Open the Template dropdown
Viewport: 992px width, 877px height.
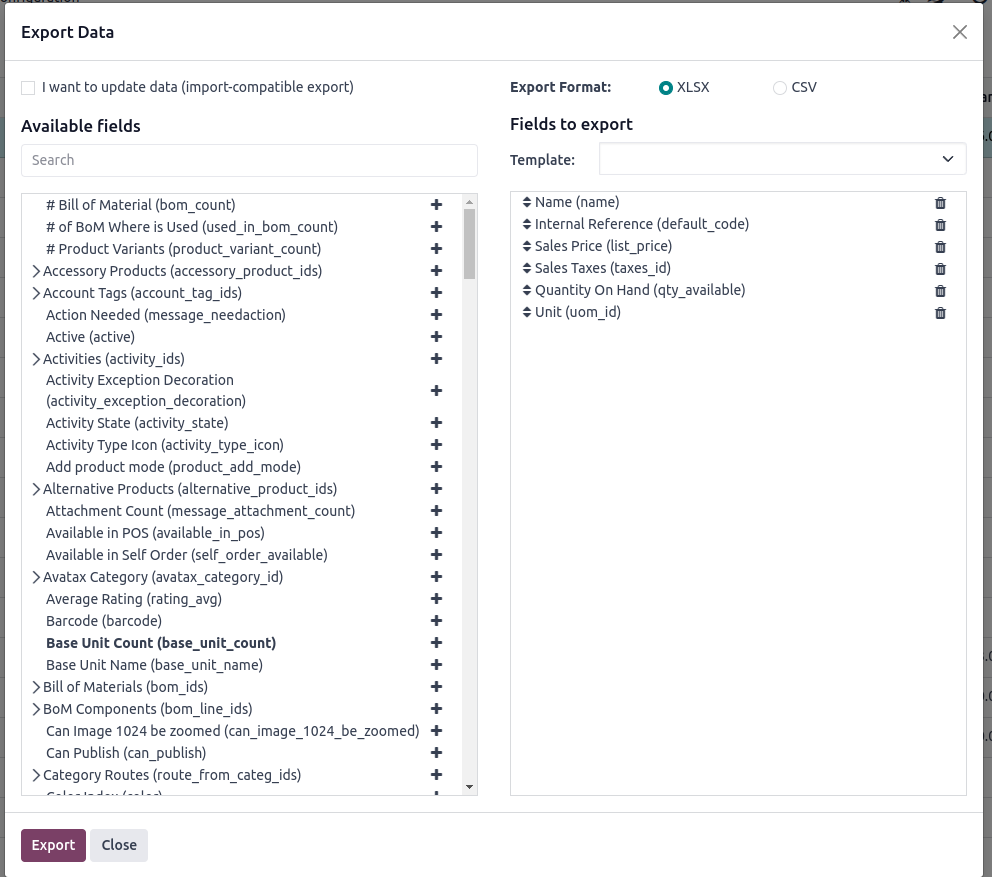[782, 159]
